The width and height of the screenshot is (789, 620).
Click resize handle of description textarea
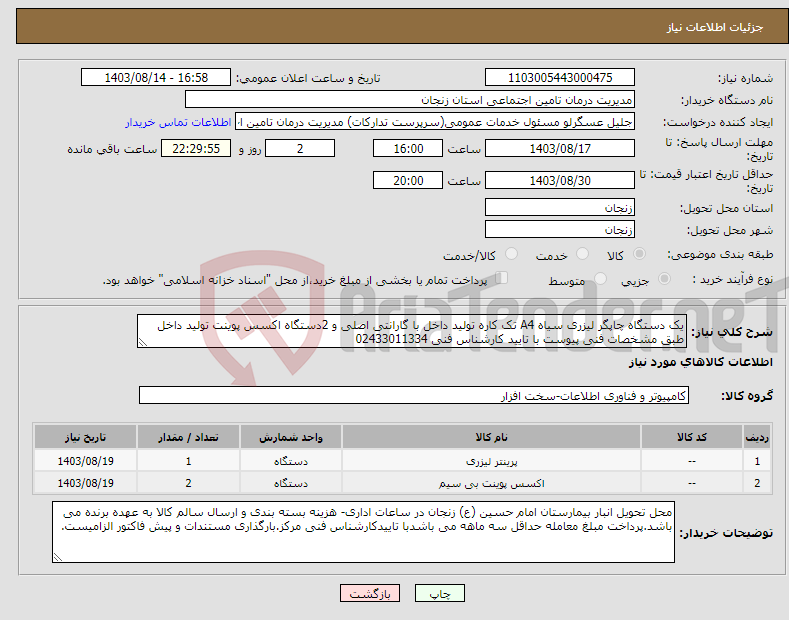(142, 343)
